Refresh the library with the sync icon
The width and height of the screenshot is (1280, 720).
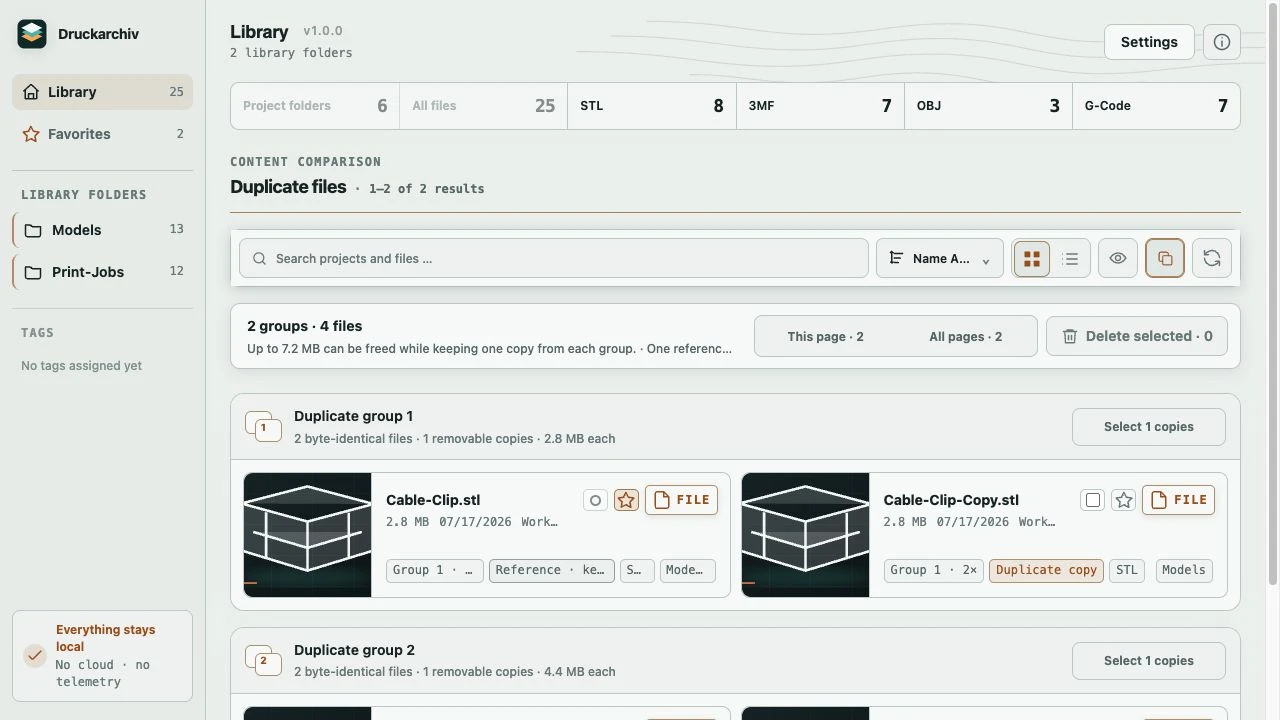point(1212,258)
